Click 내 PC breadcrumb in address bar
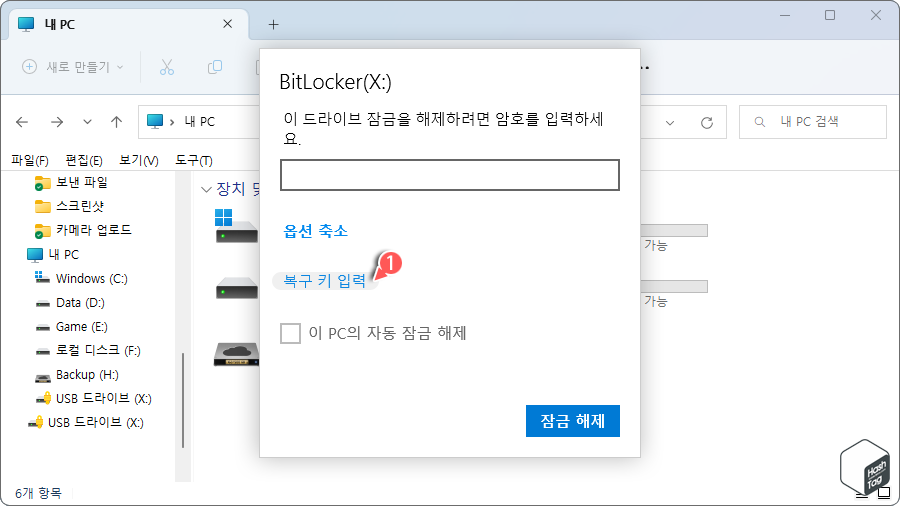This screenshot has height=506, width=900. tap(200, 122)
